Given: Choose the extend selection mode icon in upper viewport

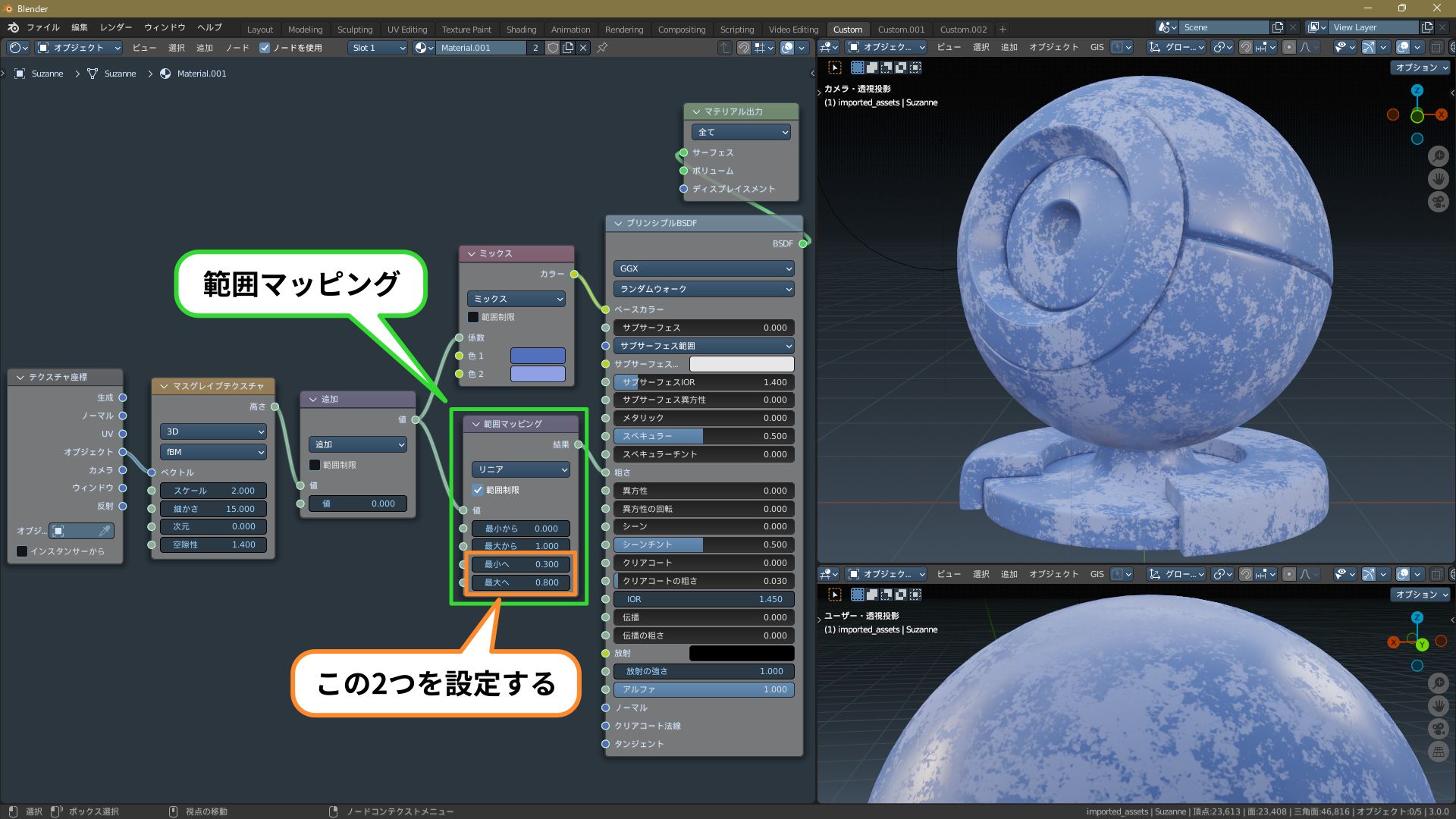Looking at the screenshot, I should tap(872, 67).
